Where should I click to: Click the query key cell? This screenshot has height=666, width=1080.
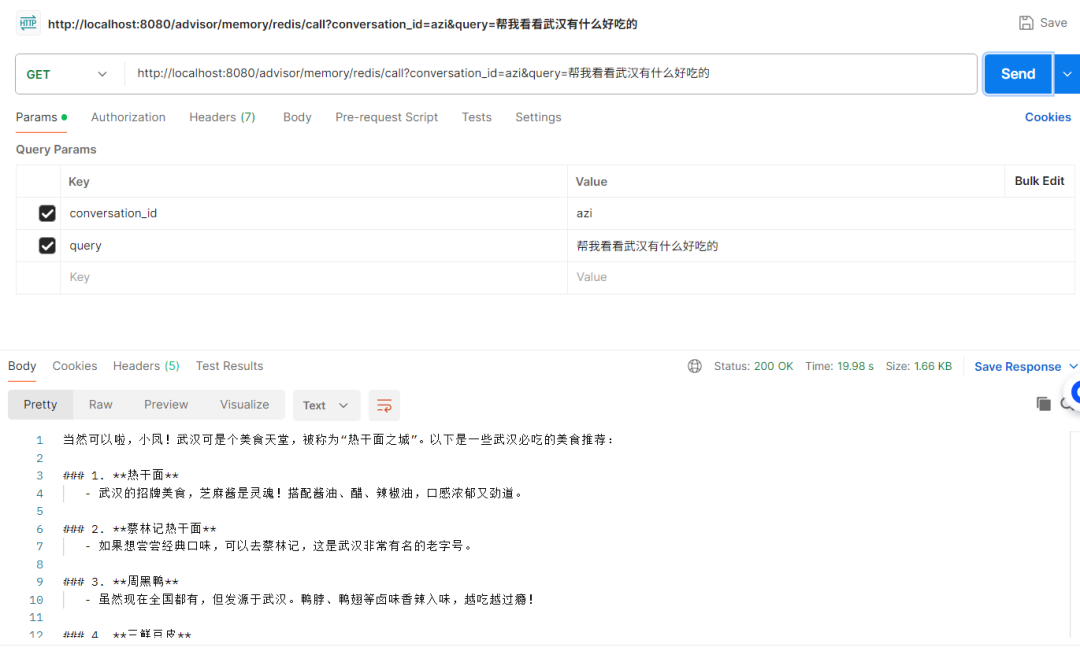(313, 246)
